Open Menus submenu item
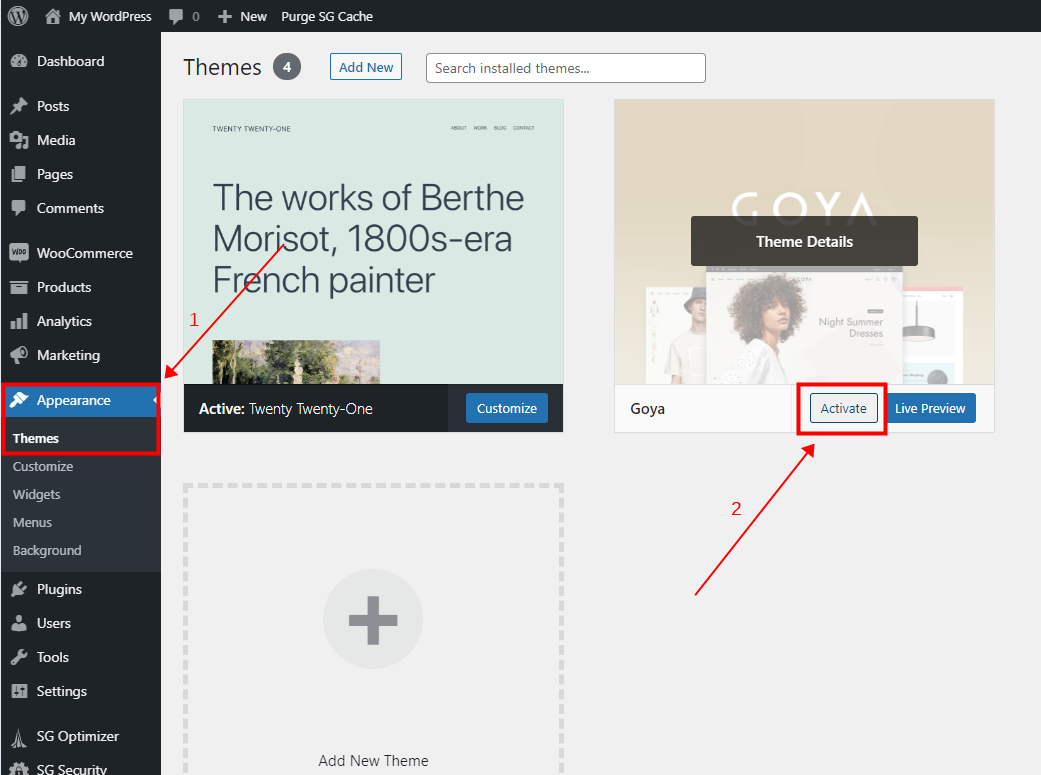 [x=33, y=523]
